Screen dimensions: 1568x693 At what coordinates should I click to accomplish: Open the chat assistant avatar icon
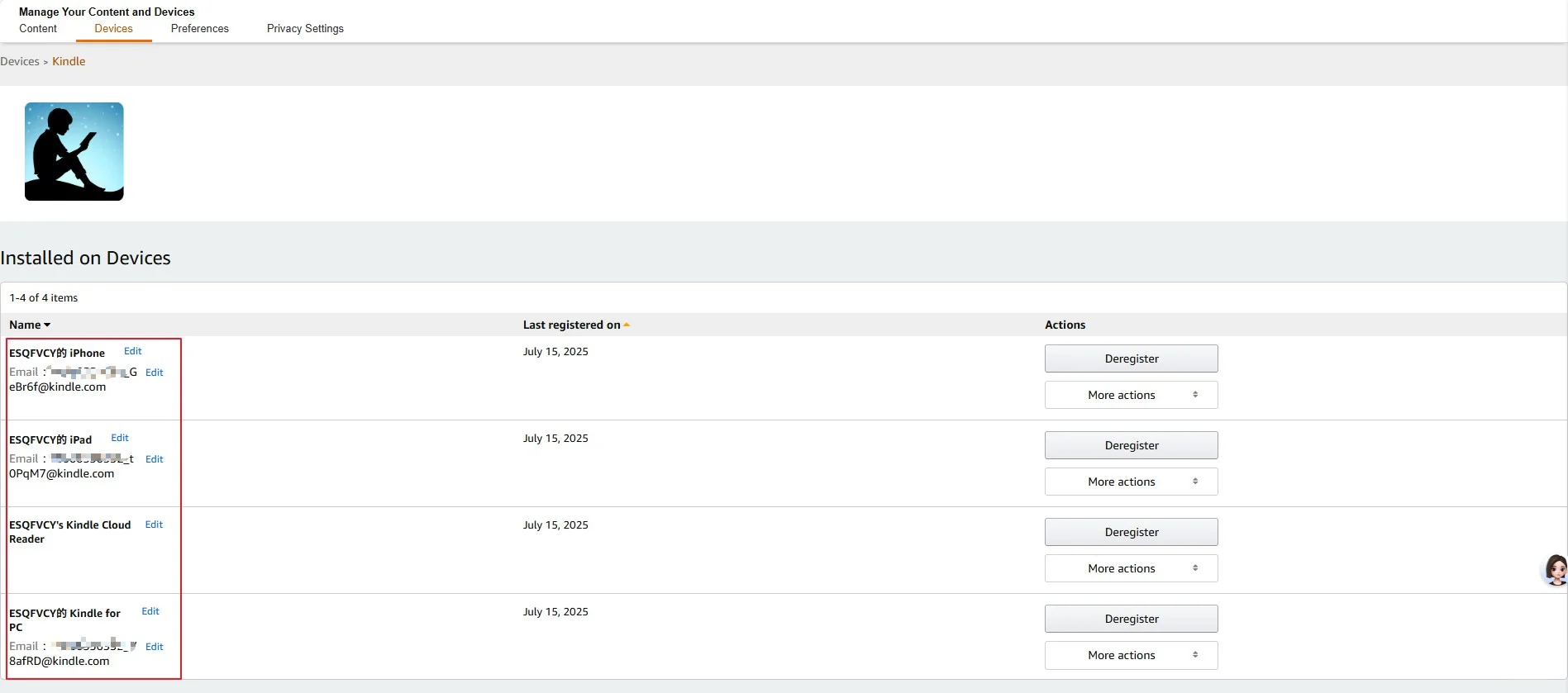[x=1555, y=570]
